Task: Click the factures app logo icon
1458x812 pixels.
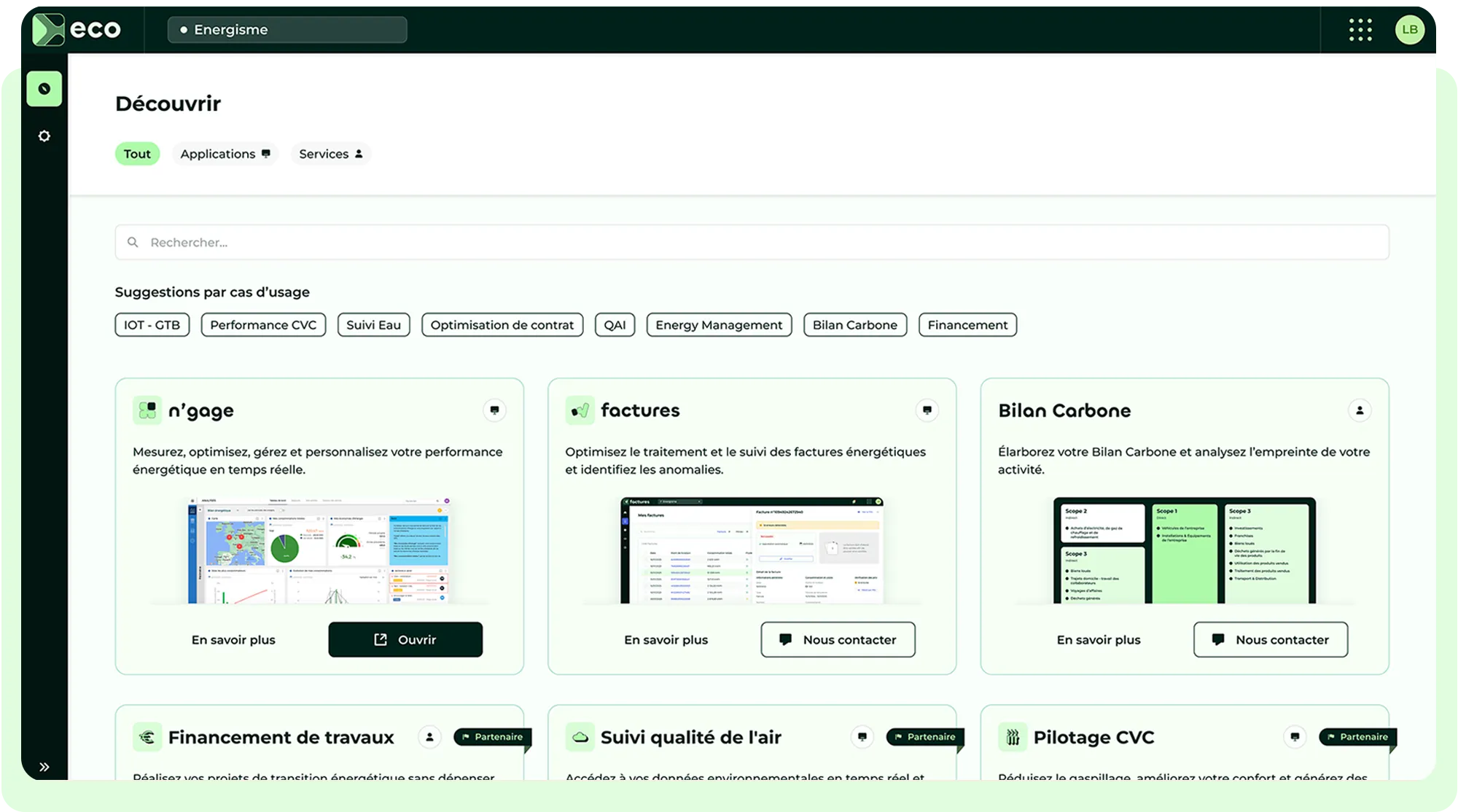Action: click(x=580, y=410)
